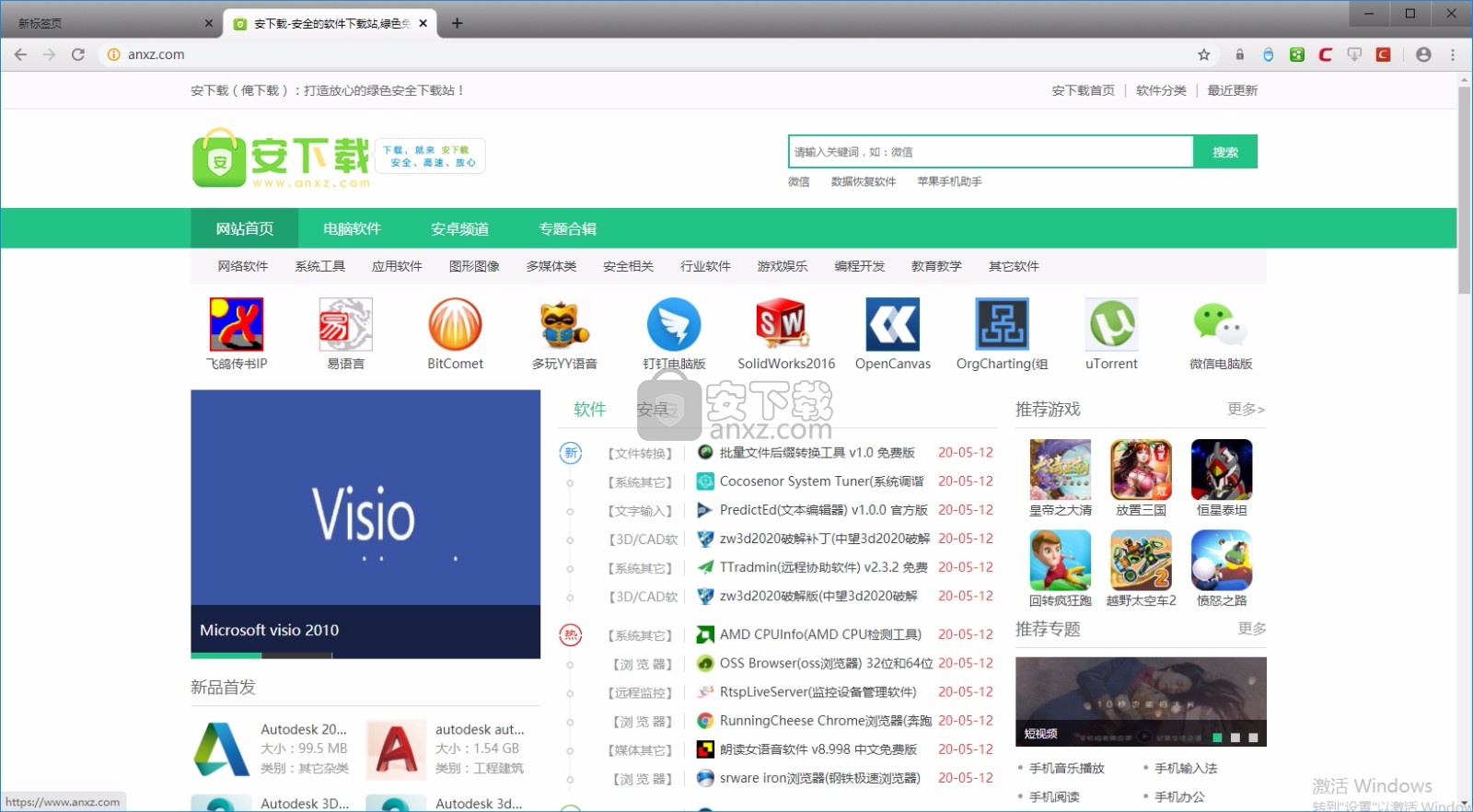Click the green 搜索 button
The height and width of the screenshot is (812, 1473).
(1225, 152)
